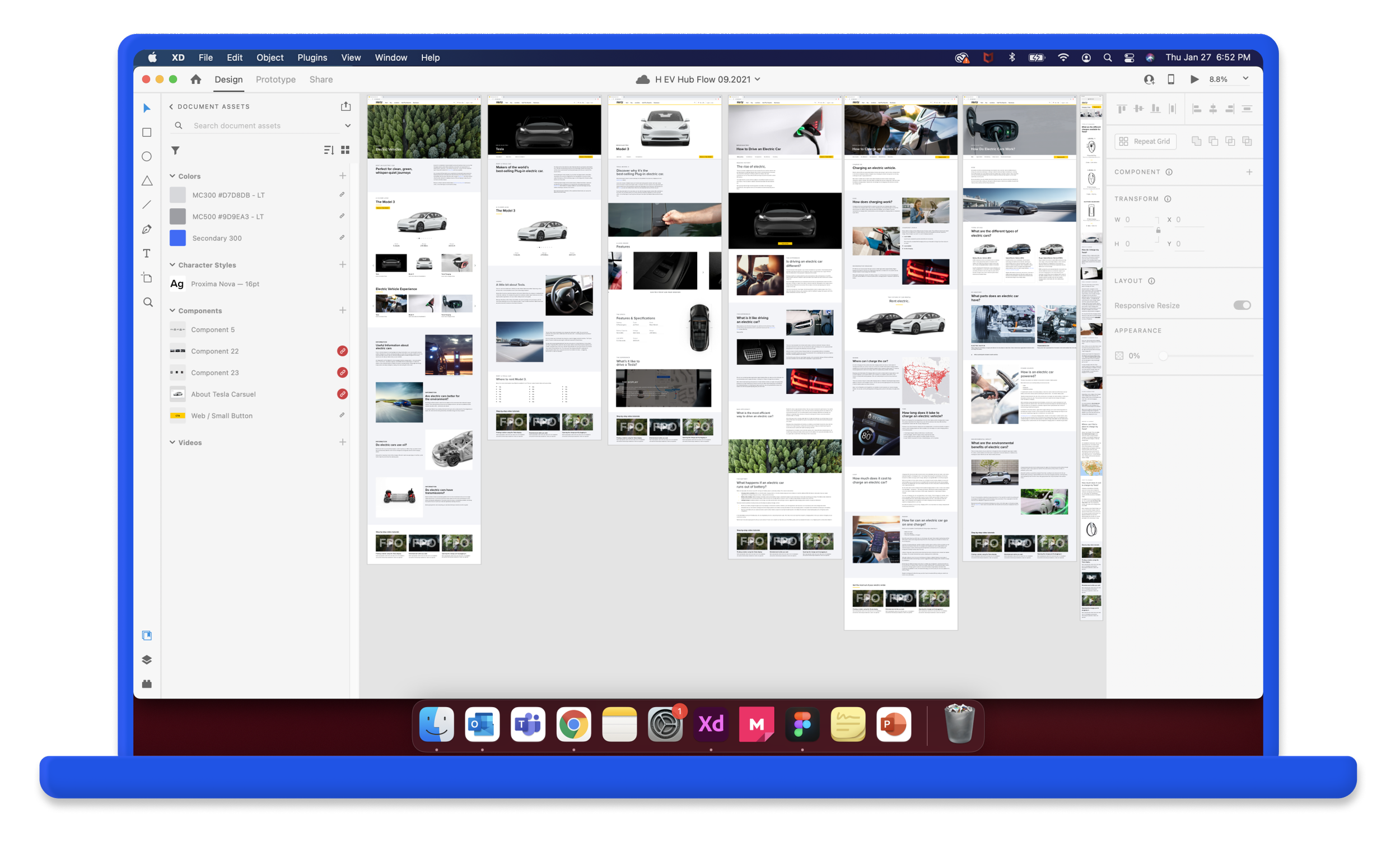The image size is (1400, 847).
Task: Collapse the Colors section
Action: (x=172, y=176)
